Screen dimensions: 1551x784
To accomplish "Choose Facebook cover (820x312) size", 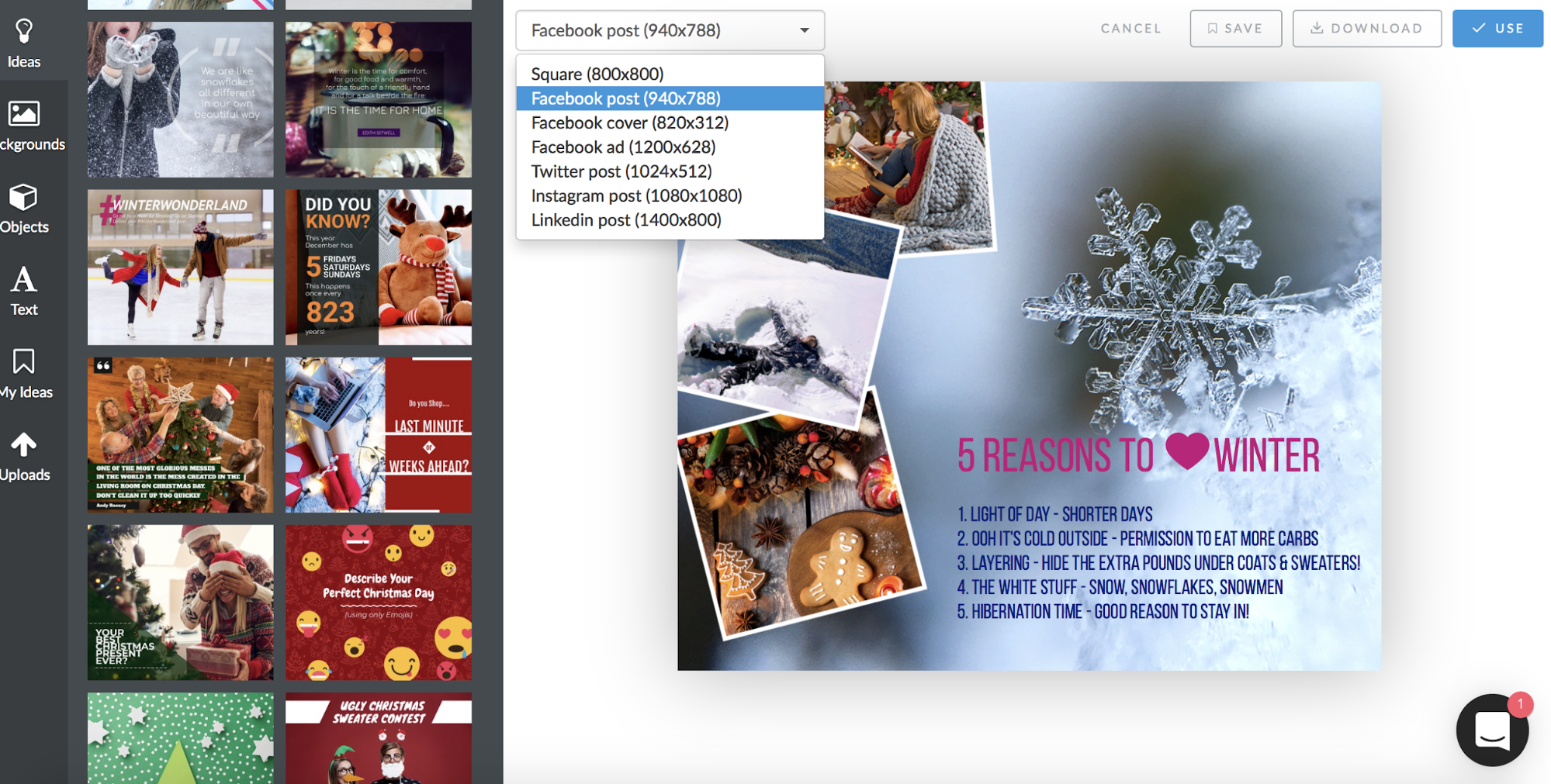I will (670, 123).
